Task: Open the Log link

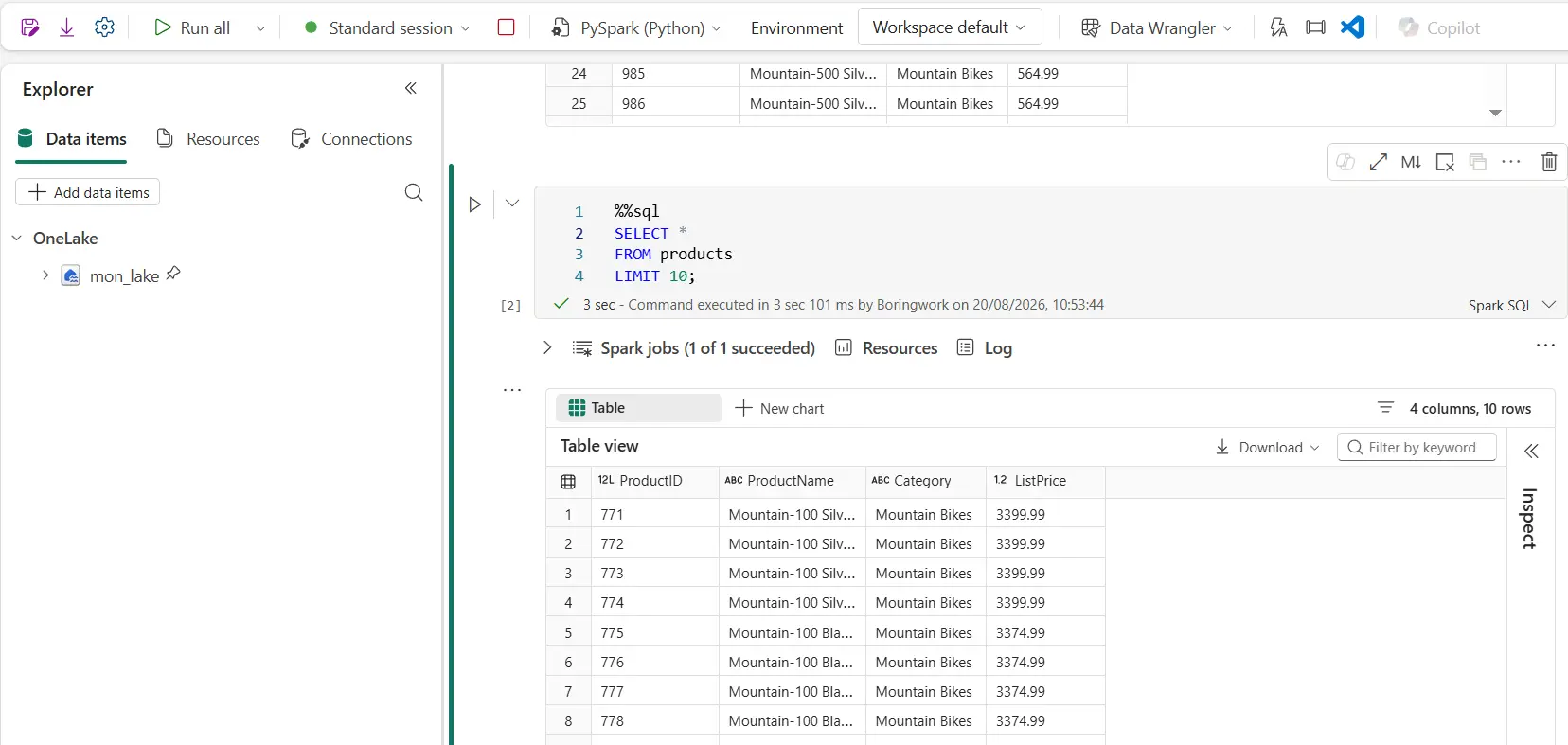Action: (985, 348)
